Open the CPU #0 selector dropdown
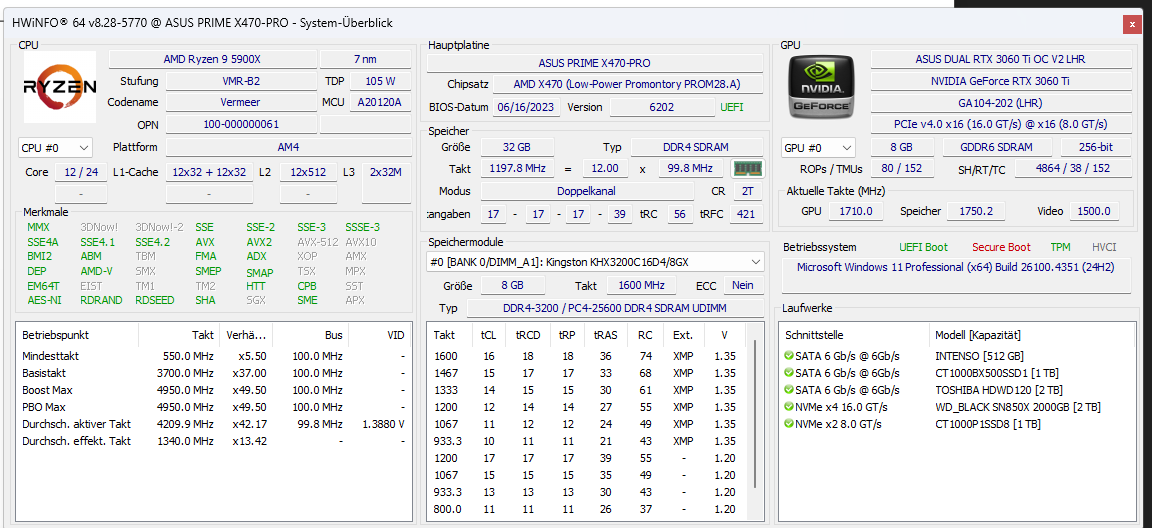 click(55, 148)
